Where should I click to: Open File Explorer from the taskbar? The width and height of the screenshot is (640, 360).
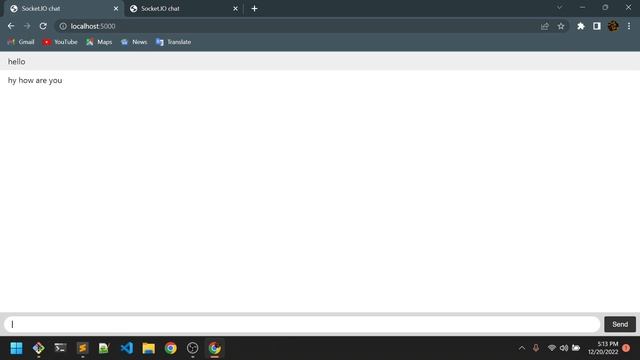point(149,348)
